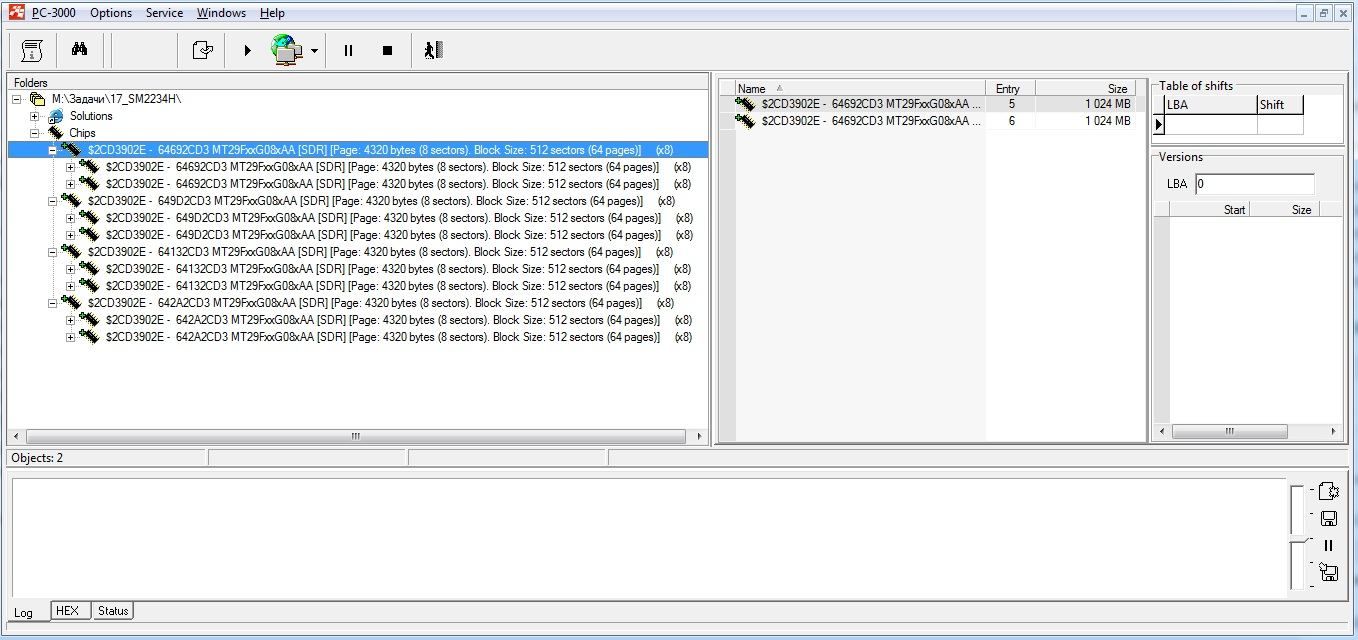
Task: Click the chip icon of the 64132CD3 parent node
Action: (72, 252)
